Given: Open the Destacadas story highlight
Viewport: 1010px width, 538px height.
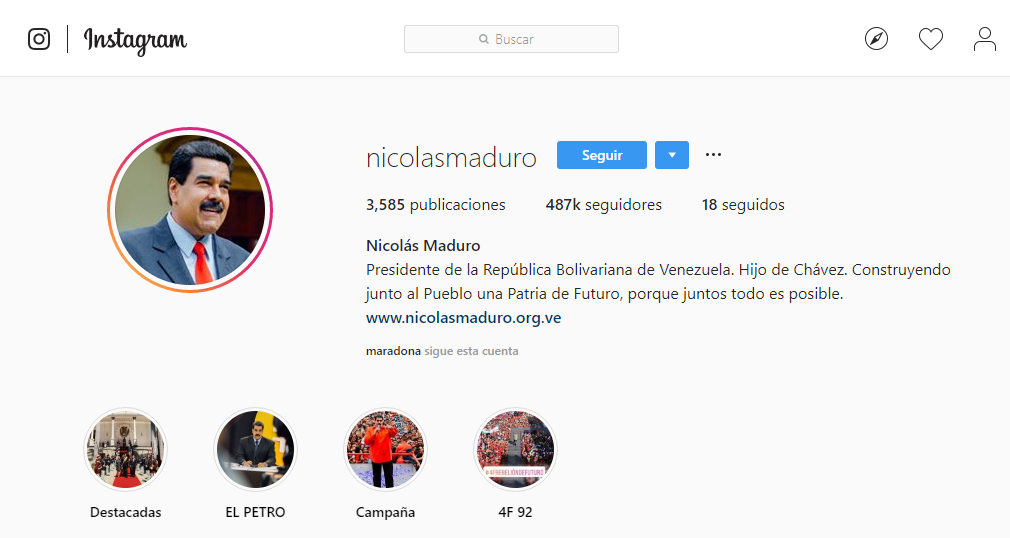Looking at the screenshot, I should coord(126,450).
